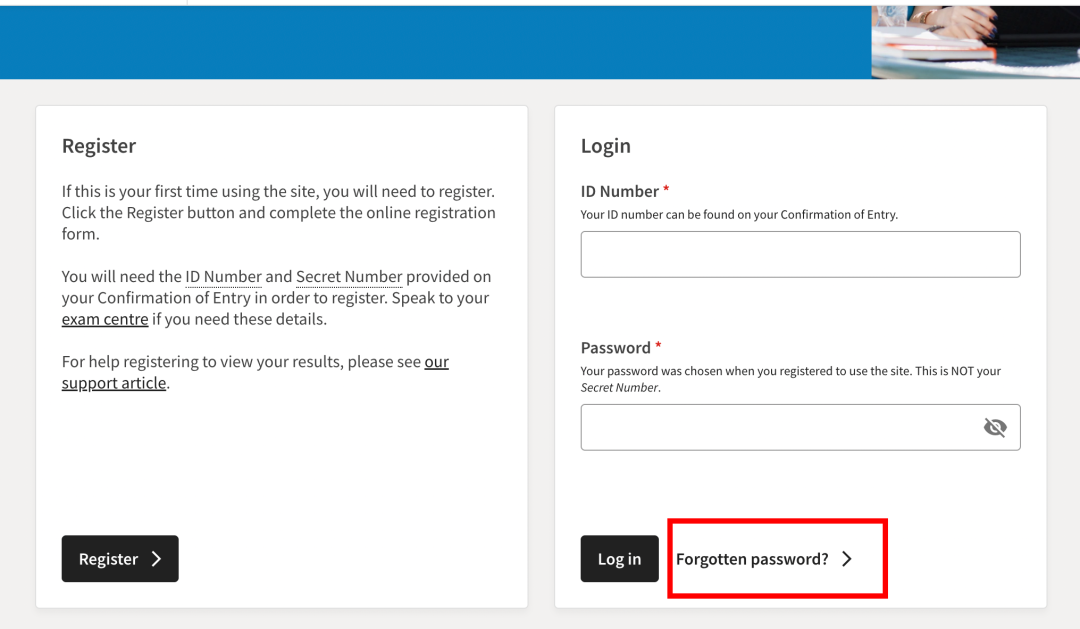Click the Register button
Screen dimensions: 1080x629
point(120,559)
